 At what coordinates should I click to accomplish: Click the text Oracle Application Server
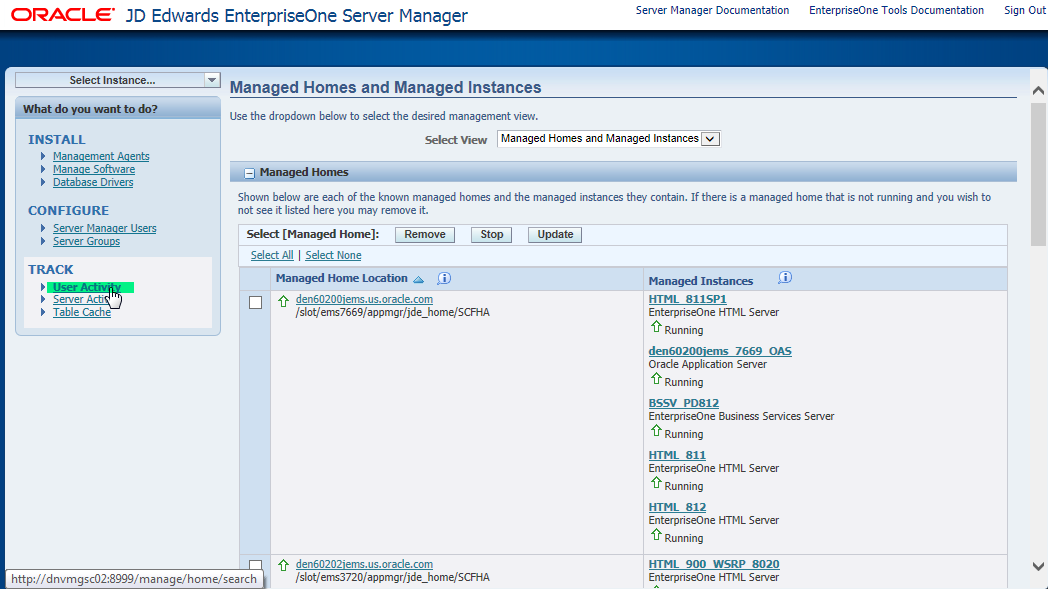click(x=707, y=364)
